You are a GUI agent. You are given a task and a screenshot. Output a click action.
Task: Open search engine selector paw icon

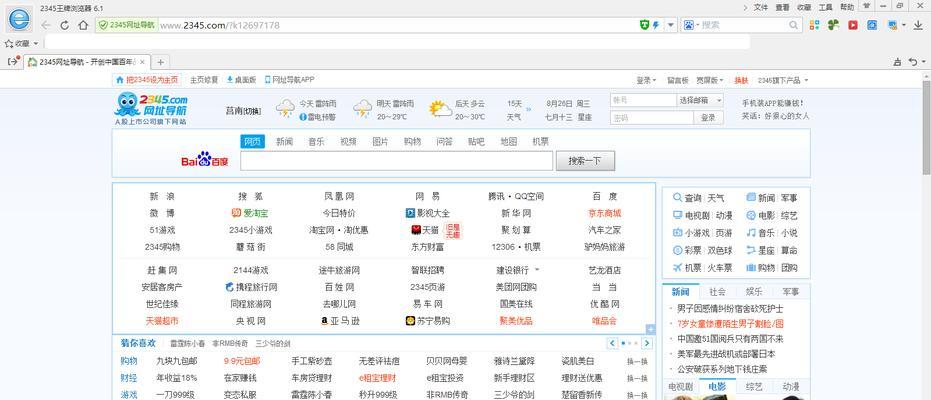coord(689,25)
